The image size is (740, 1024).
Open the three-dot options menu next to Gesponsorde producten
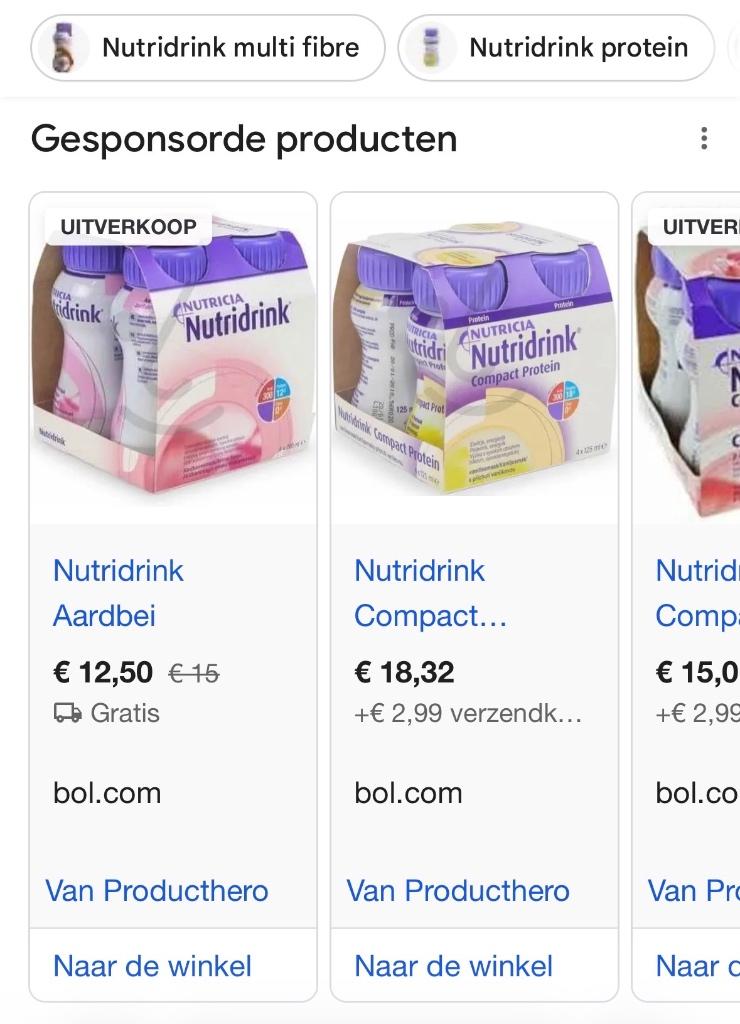click(x=703, y=137)
